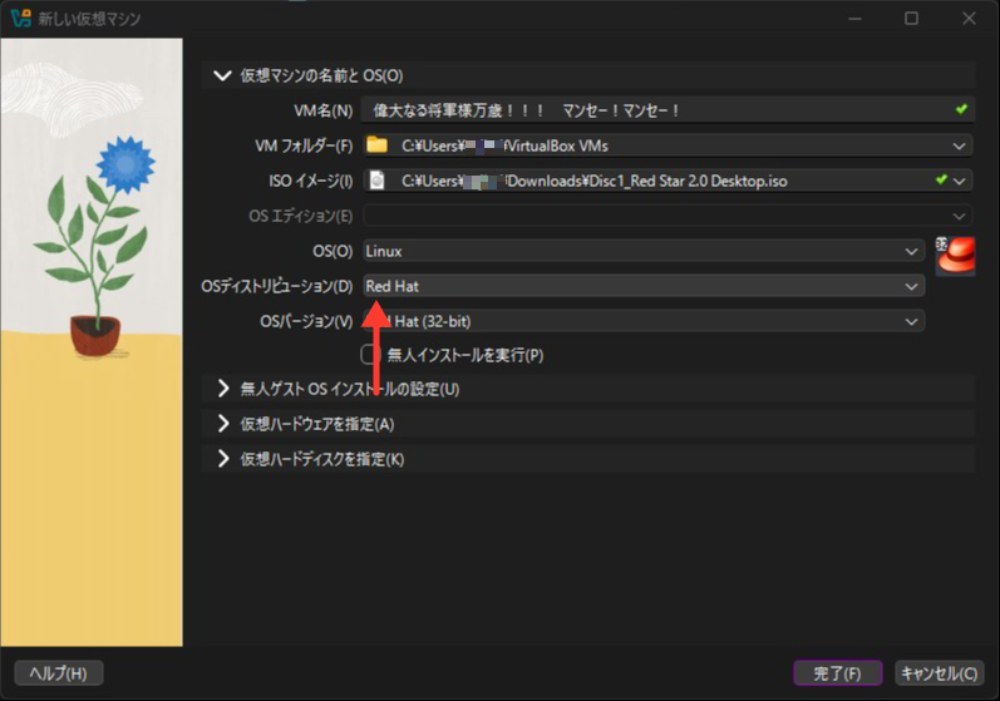This screenshot has height=701, width=1000.
Task: Click the VM名(N) label
Action: [x=323, y=111]
